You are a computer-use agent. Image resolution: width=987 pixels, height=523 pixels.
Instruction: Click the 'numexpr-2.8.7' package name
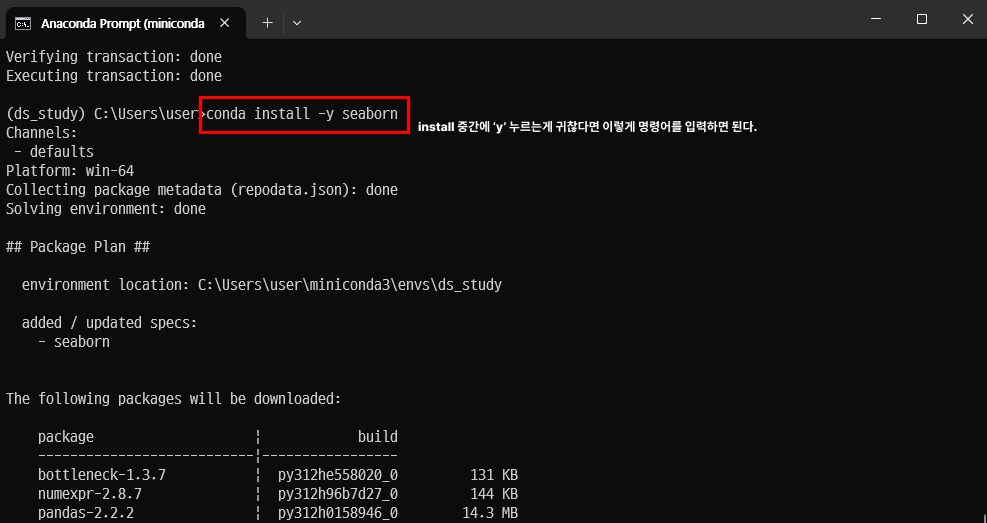coord(90,494)
